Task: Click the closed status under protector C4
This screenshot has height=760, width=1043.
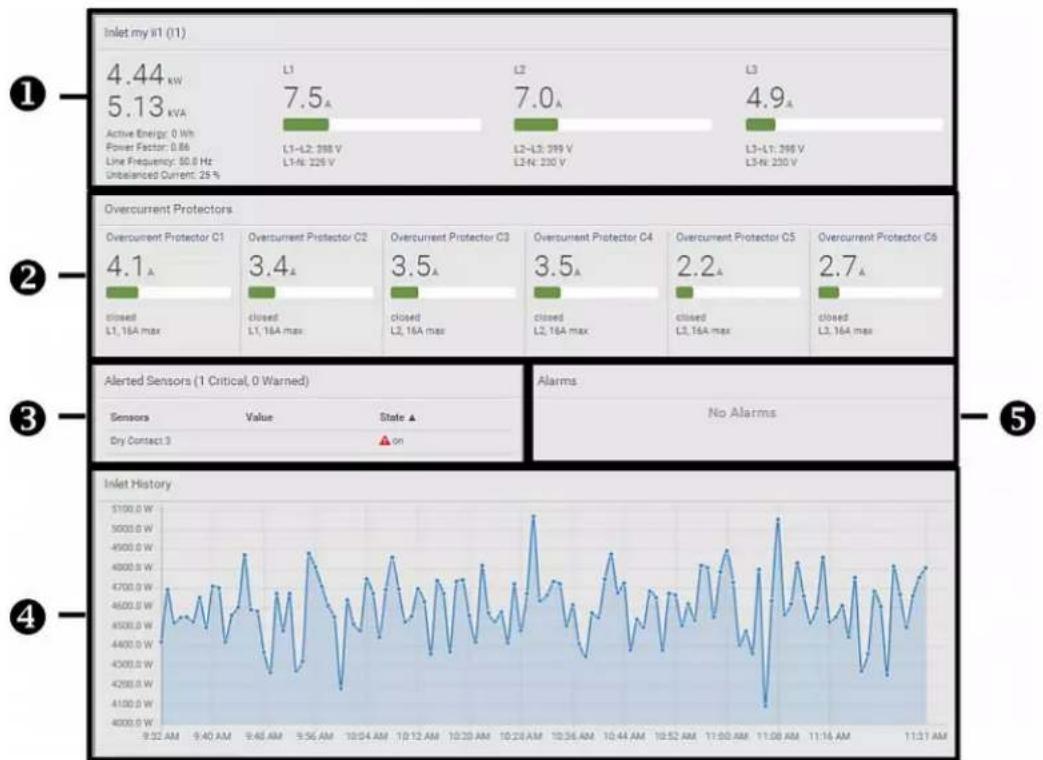Action: pos(548,317)
